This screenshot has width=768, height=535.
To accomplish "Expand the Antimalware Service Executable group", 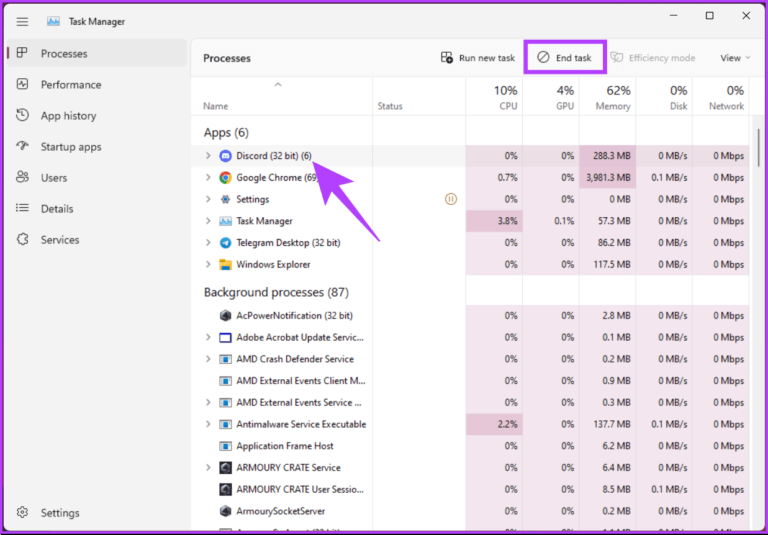I will click(208, 424).
